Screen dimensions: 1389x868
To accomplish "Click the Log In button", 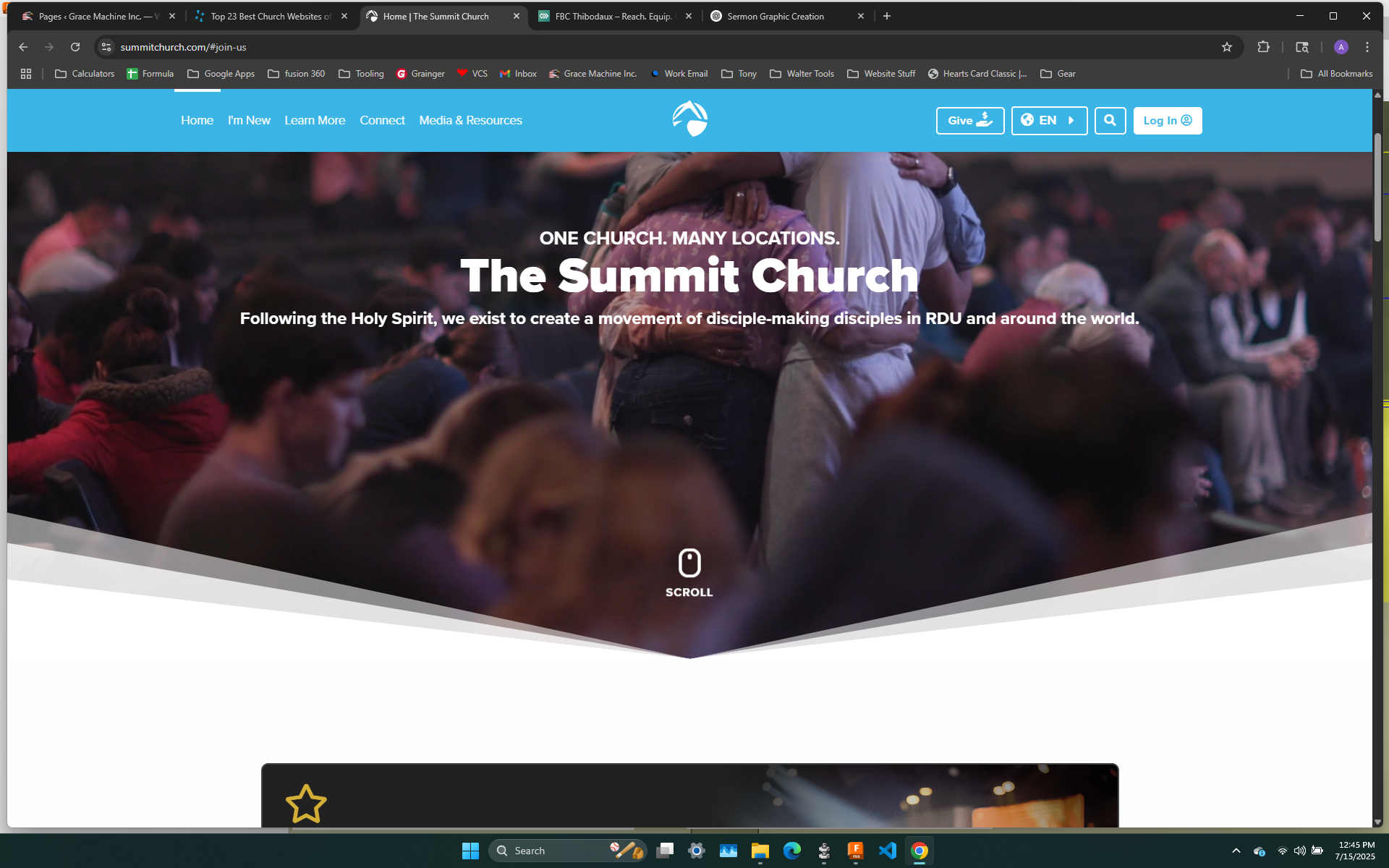I will pos(1167,121).
